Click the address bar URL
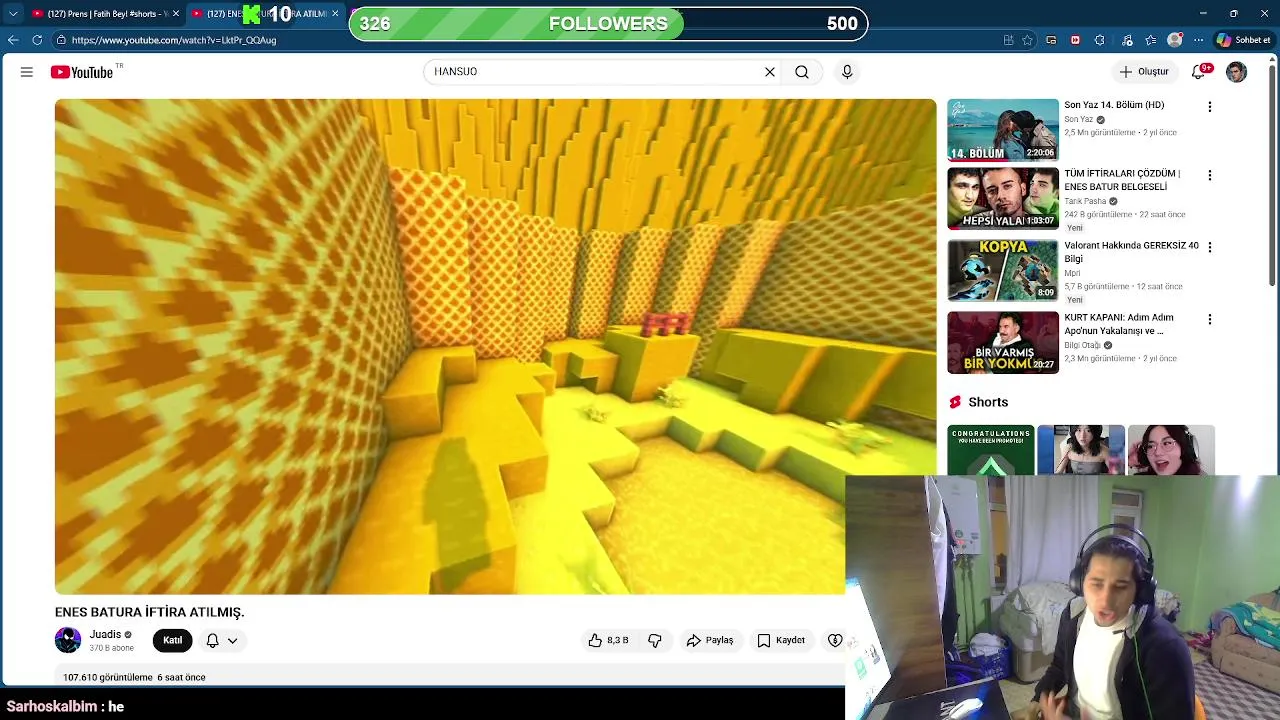Image resolution: width=1280 pixels, height=720 pixels. pyautogui.click(x=173, y=40)
